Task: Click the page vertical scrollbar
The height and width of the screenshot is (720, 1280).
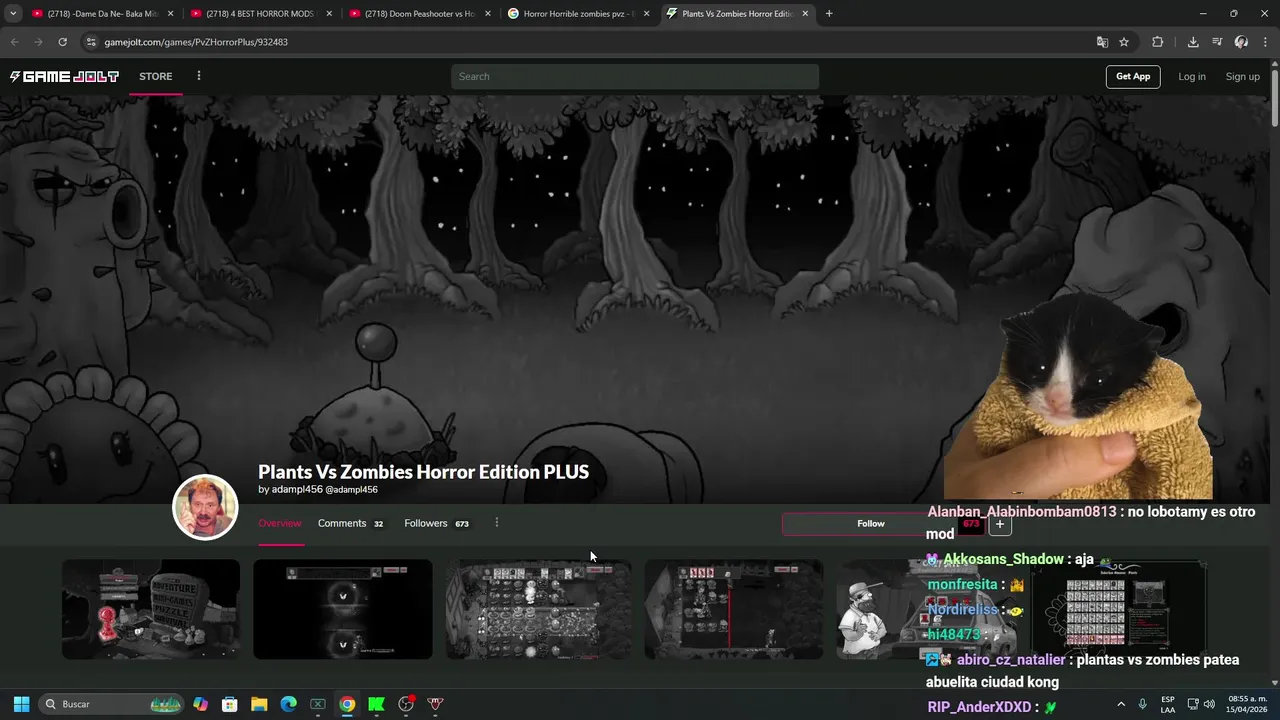Action: pos(1275,100)
